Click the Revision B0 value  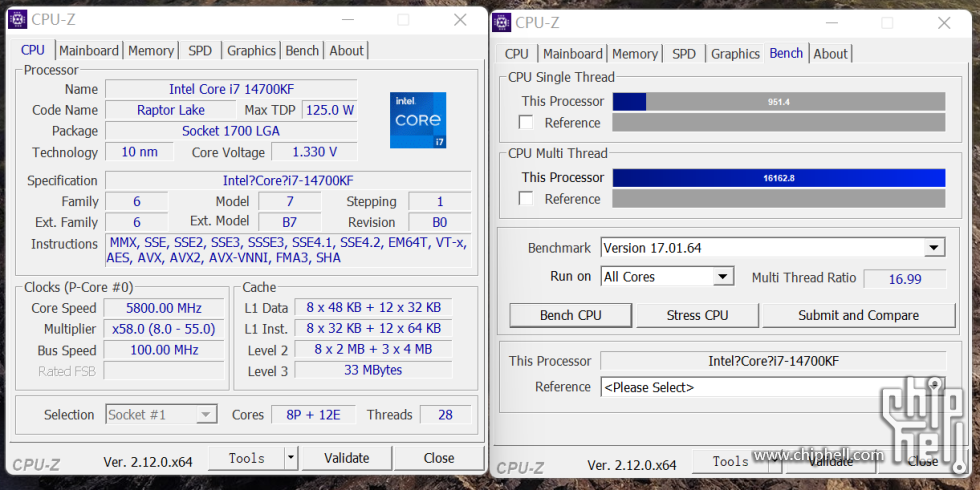tap(439, 222)
